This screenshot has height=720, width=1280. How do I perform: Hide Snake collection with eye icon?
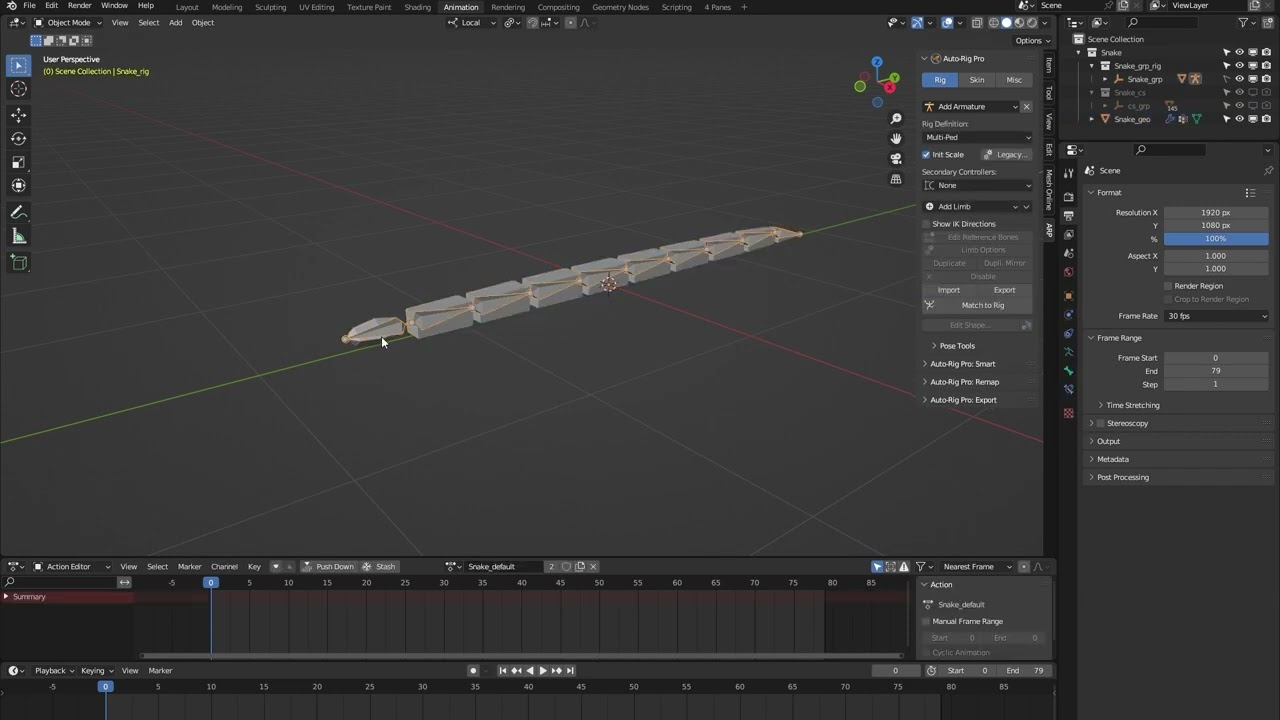(x=1239, y=53)
